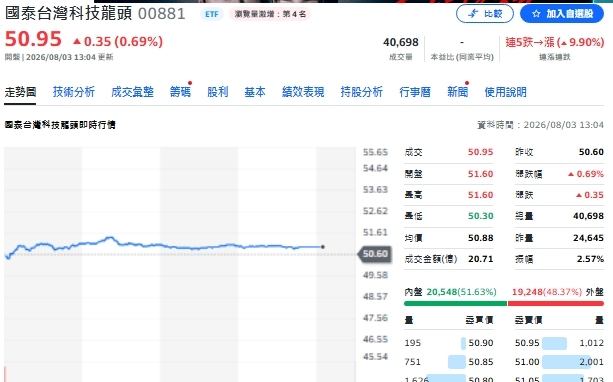The image size is (613, 382).
Task: Click the 使用說明 link
Action: point(505,92)
